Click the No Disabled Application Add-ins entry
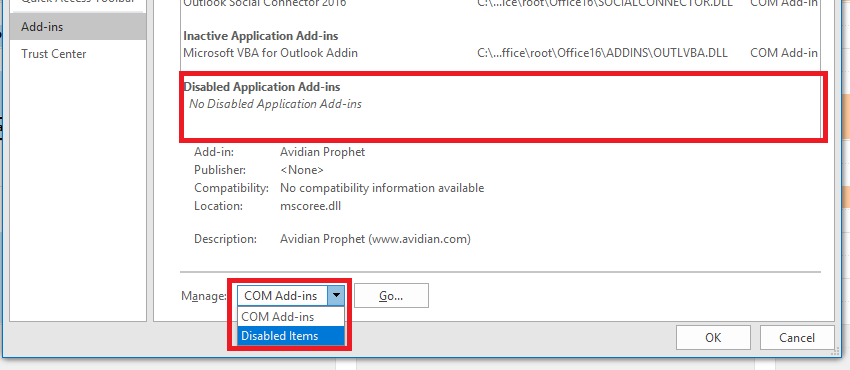This screenshot has height=370, width=850. [x=275, y=103]
